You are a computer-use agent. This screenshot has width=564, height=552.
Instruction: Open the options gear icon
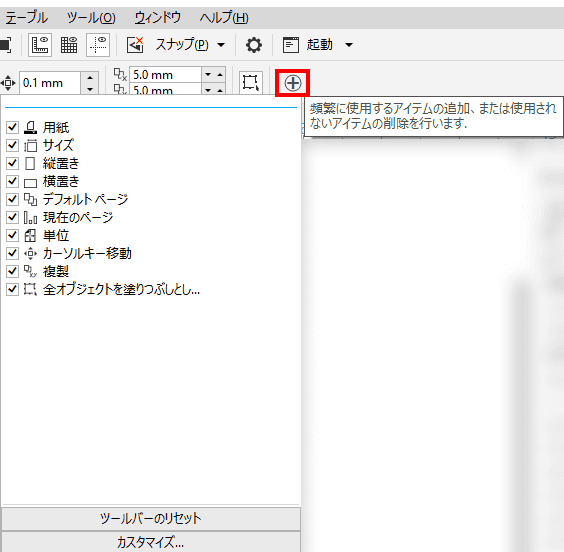coord(254,45)
